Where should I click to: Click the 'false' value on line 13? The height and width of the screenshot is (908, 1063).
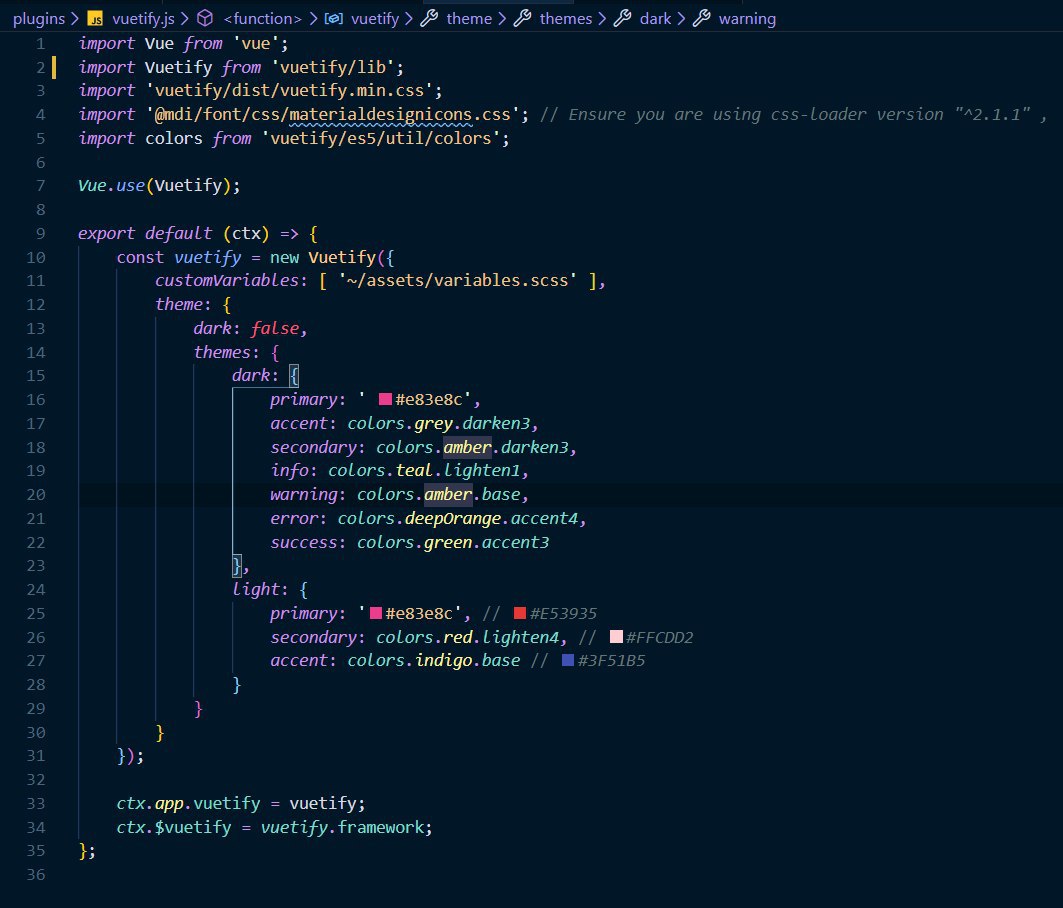pos(275,329)
